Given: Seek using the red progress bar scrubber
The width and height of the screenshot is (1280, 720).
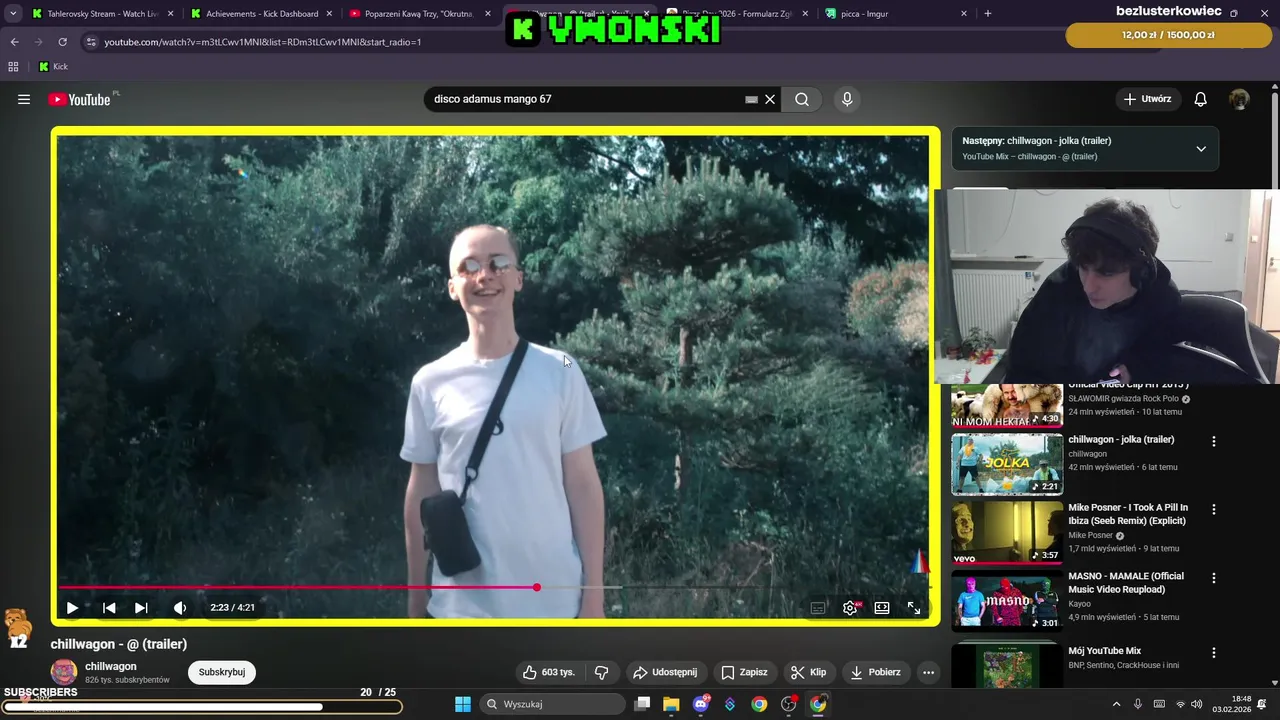Looking at the screenshot, I should (x=537, y=587).
